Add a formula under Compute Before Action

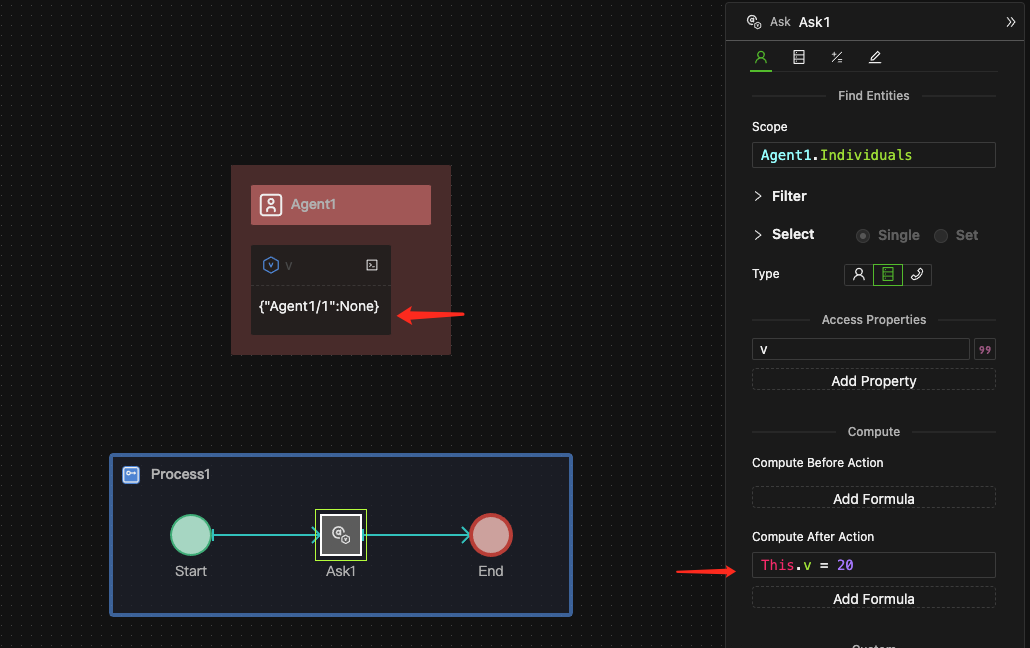coord(873,498)
